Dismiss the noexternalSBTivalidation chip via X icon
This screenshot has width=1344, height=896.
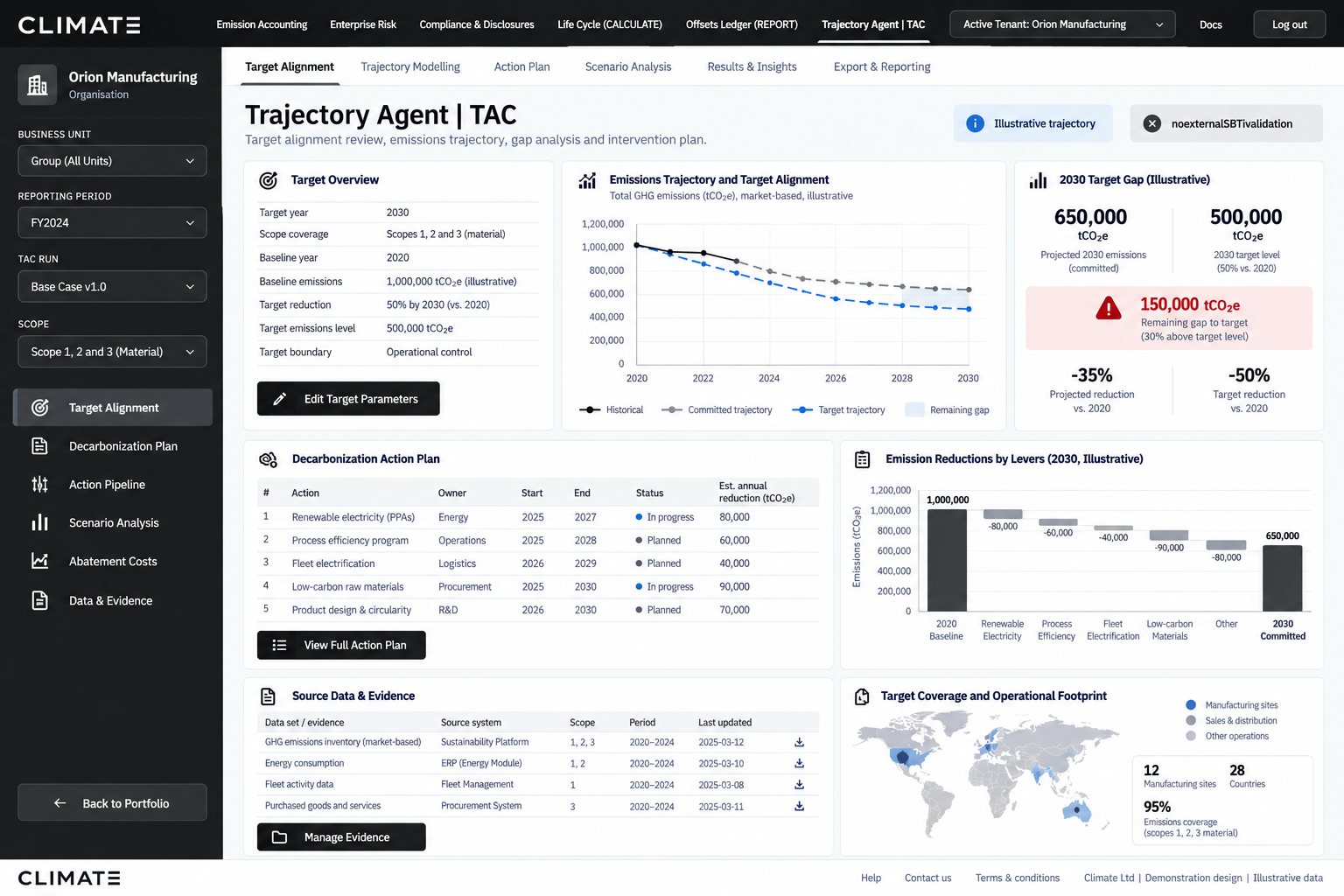click(1152, 123)
